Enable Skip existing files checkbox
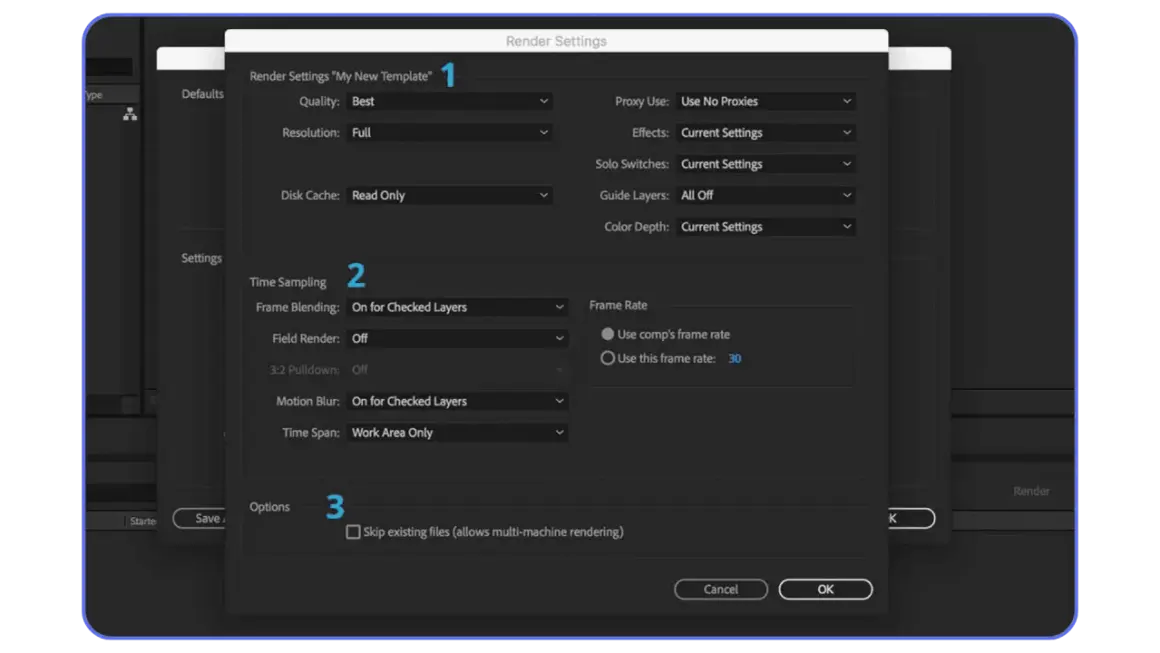1160x653 pixels. (x=354, y=532)
